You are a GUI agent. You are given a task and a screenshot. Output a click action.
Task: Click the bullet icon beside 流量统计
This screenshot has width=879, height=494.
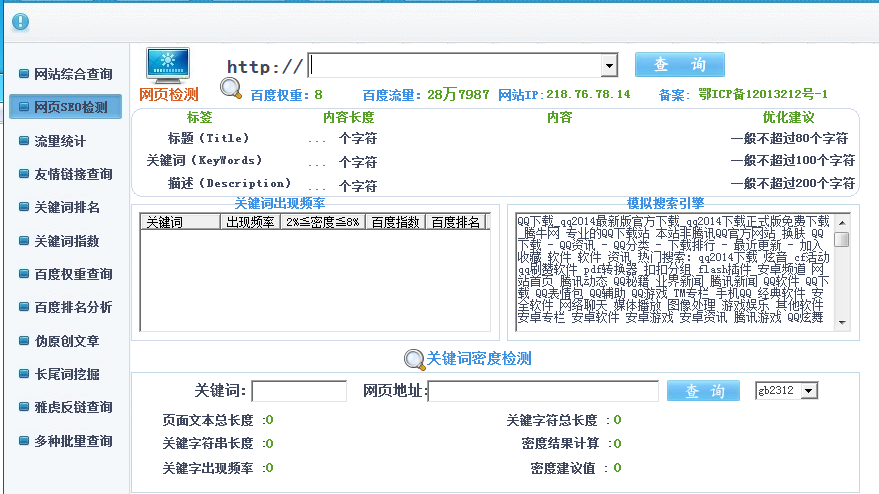23,140
